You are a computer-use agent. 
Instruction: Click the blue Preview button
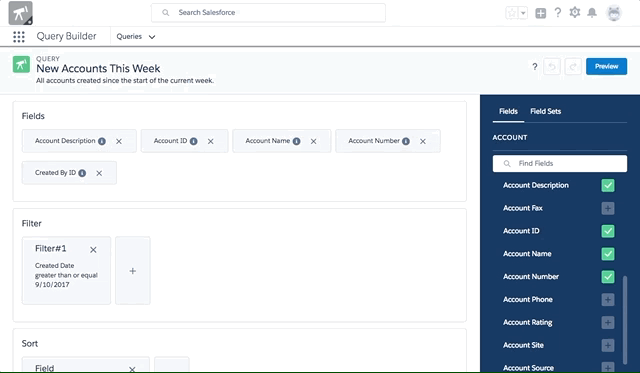(607, 67)
